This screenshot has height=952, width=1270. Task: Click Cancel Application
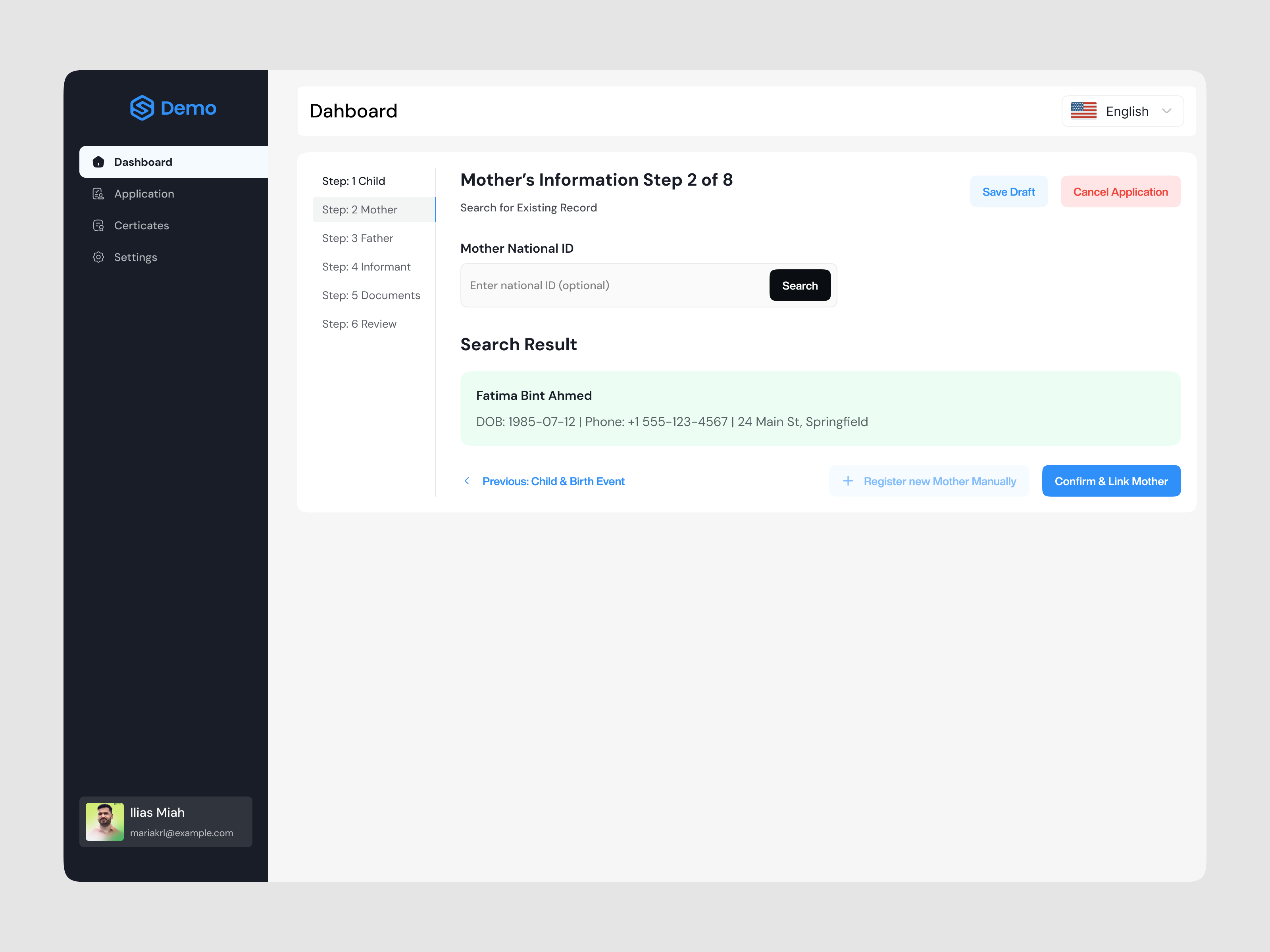pyautogui.click(x=1121, y=191)
